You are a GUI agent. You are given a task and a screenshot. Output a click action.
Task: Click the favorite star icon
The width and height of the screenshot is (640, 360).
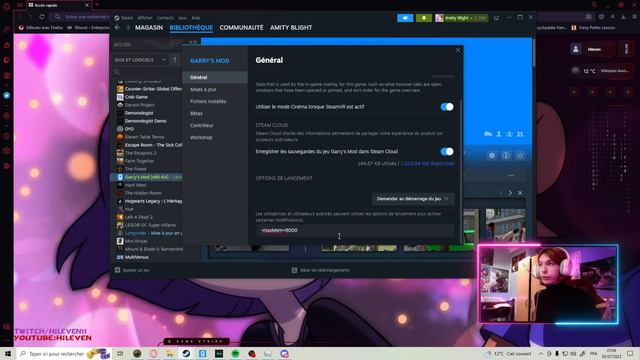pyautogui.click(x=520, y=156)
